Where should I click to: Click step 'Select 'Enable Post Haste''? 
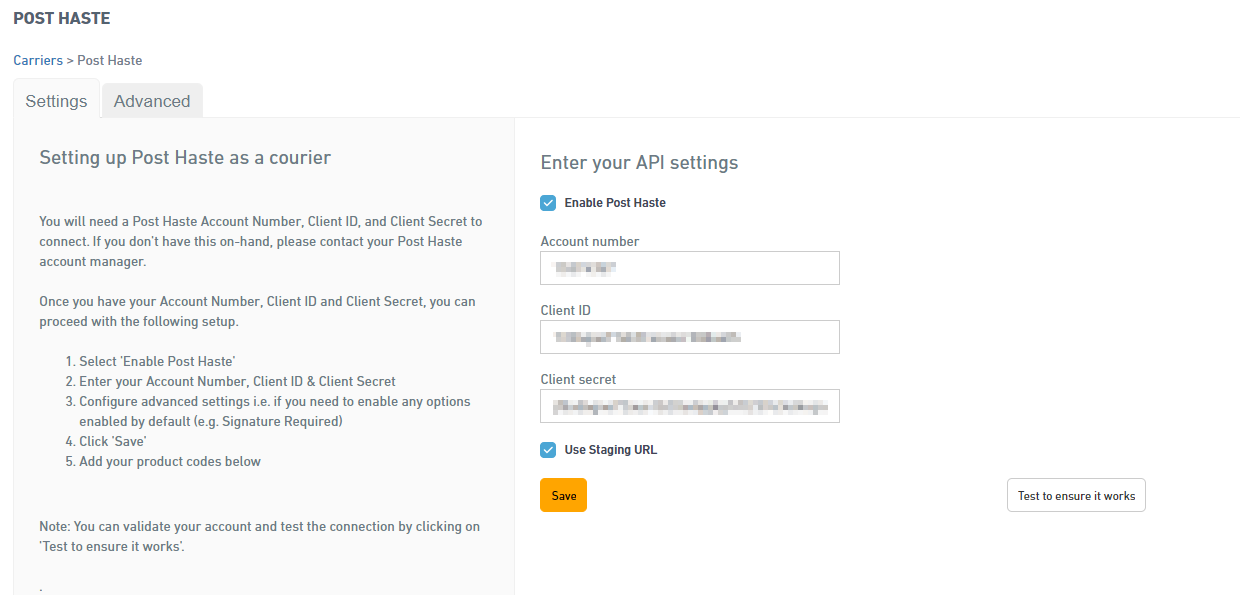coord(157,361)
